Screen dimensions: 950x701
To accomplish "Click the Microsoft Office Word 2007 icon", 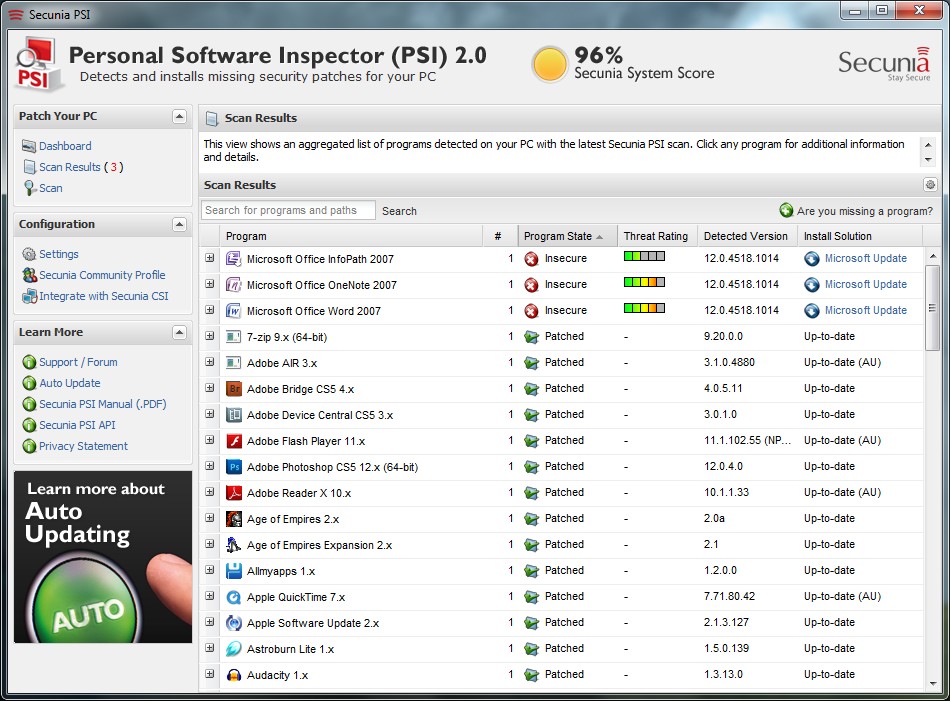I will 233,311.
